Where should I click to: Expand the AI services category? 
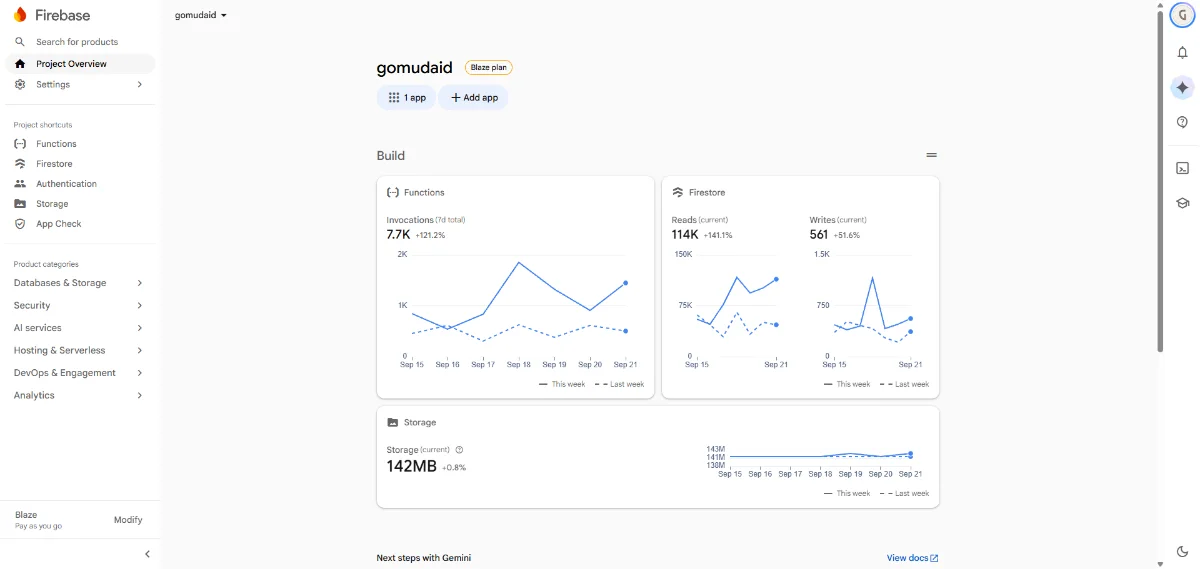click(78, 328)
